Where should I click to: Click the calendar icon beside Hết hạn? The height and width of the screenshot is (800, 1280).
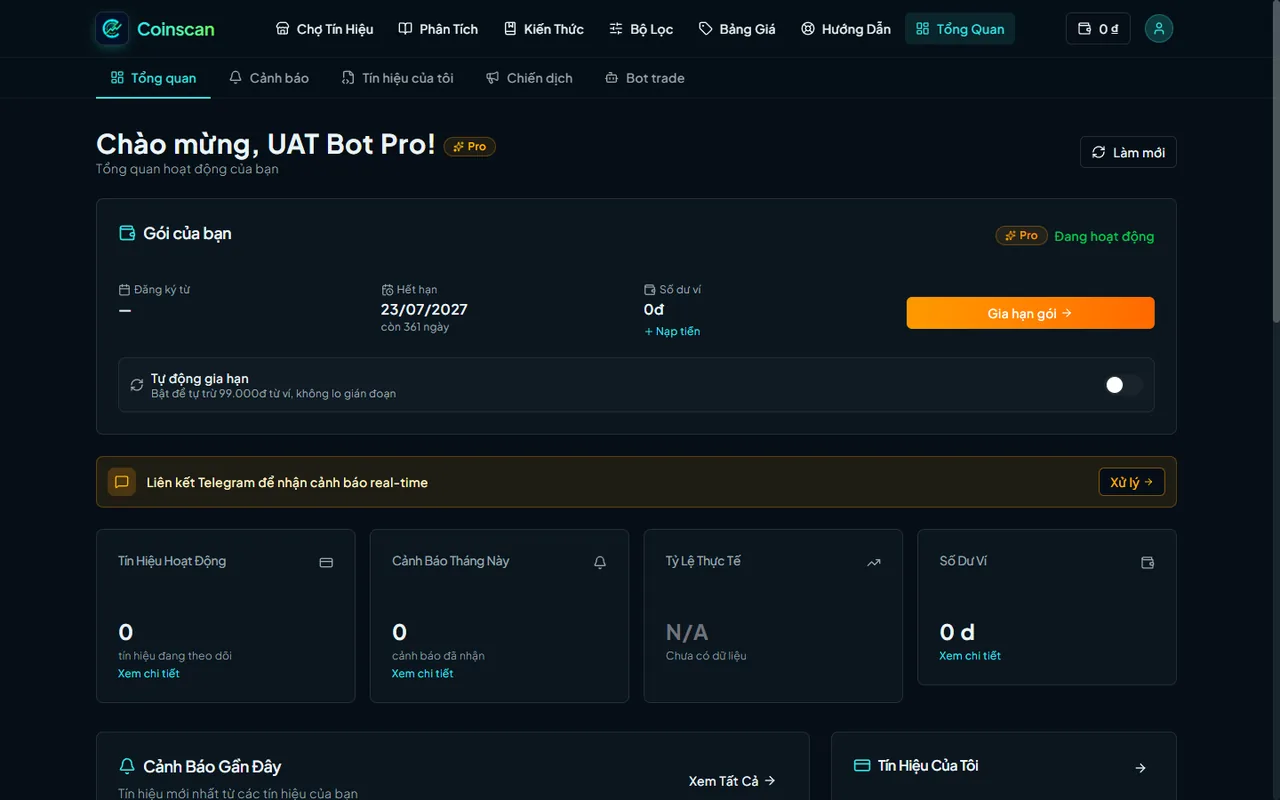[387, 290]
